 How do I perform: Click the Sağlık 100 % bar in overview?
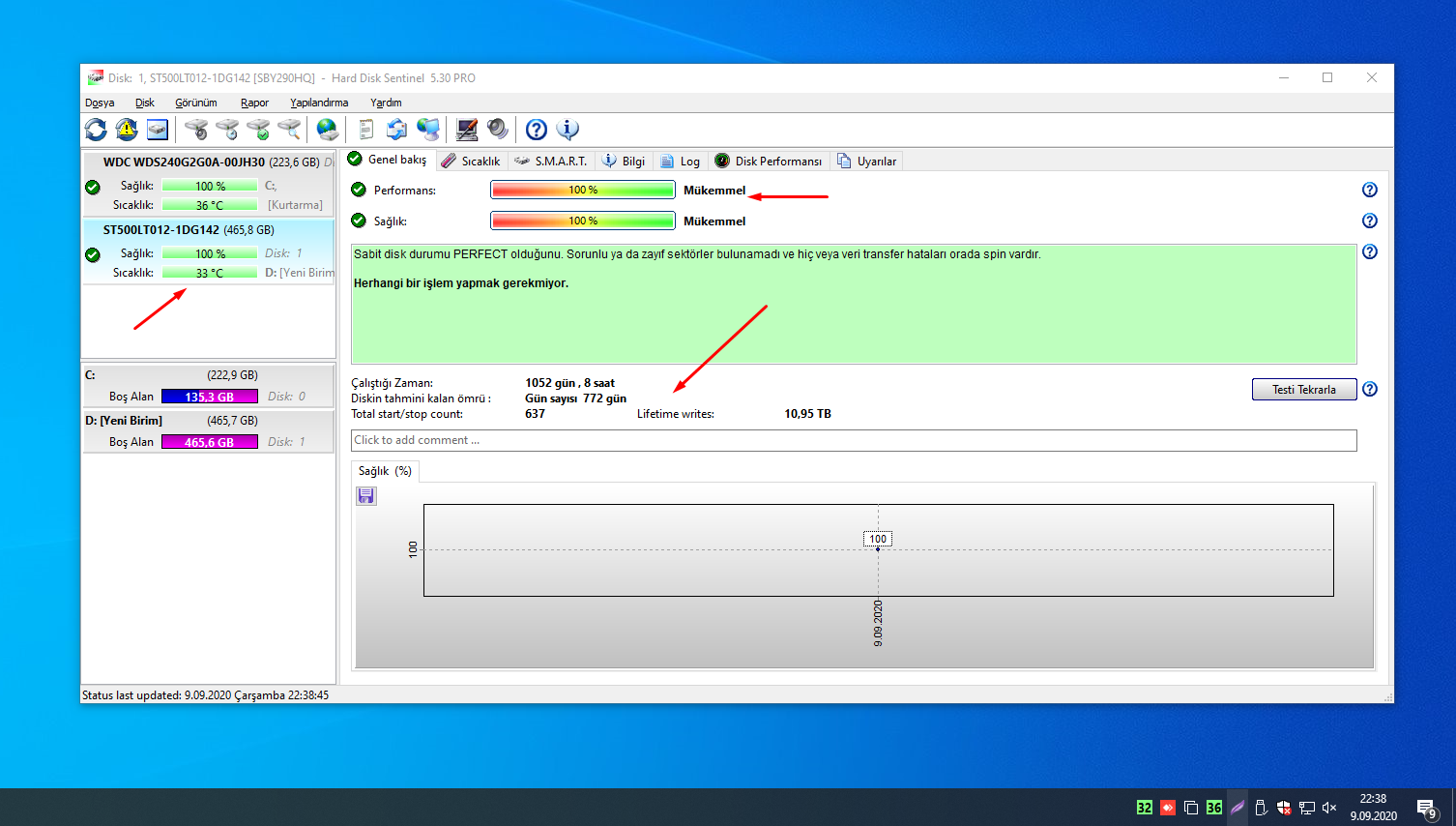pos(583,221)
